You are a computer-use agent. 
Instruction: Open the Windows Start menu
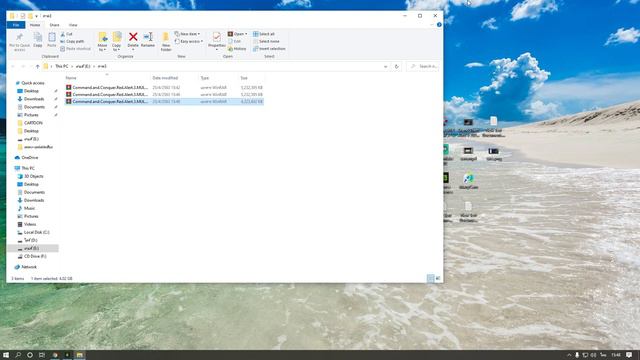(x=6, y=355)
